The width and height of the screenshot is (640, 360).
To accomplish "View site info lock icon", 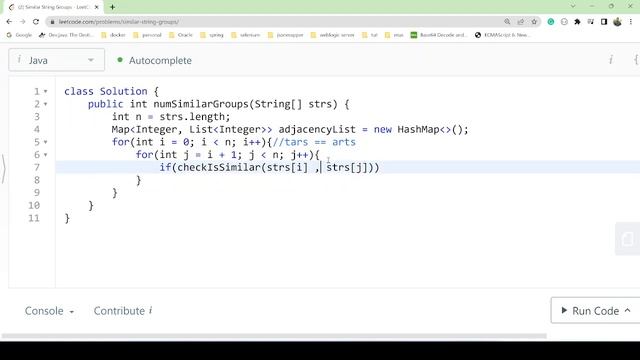I will 52,22.
